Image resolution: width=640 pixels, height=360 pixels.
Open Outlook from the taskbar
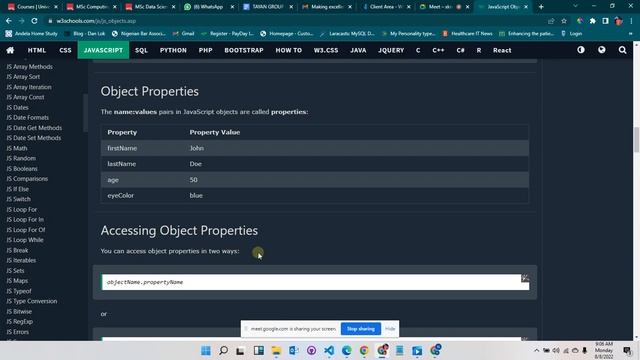(293, 351)
